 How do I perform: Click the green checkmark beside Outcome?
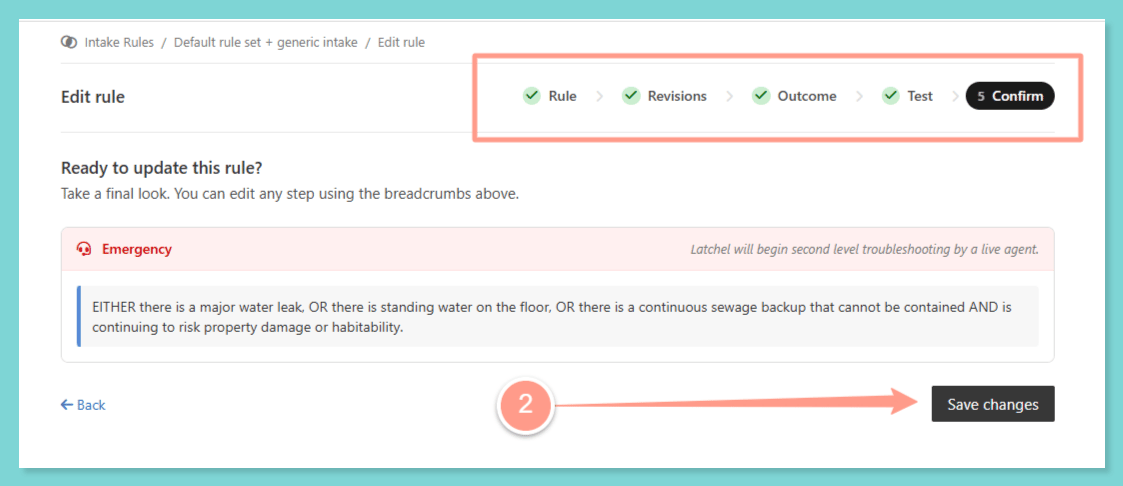[760, 96]
